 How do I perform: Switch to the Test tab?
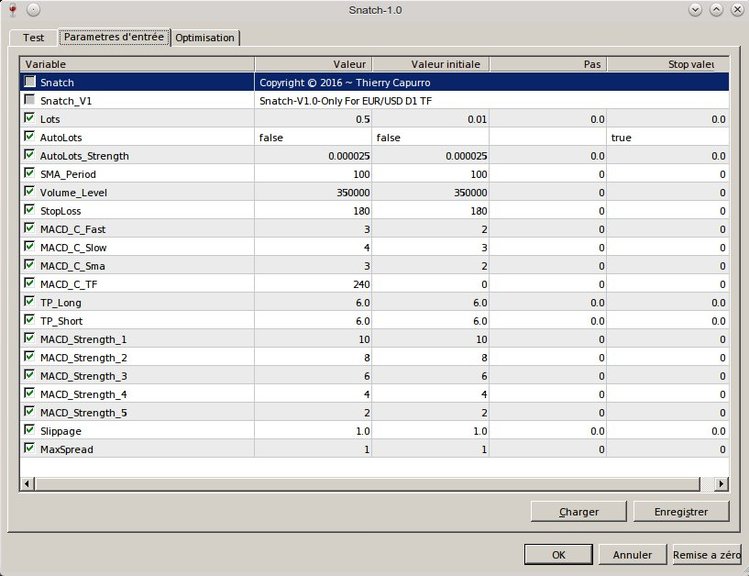[33, 38]
